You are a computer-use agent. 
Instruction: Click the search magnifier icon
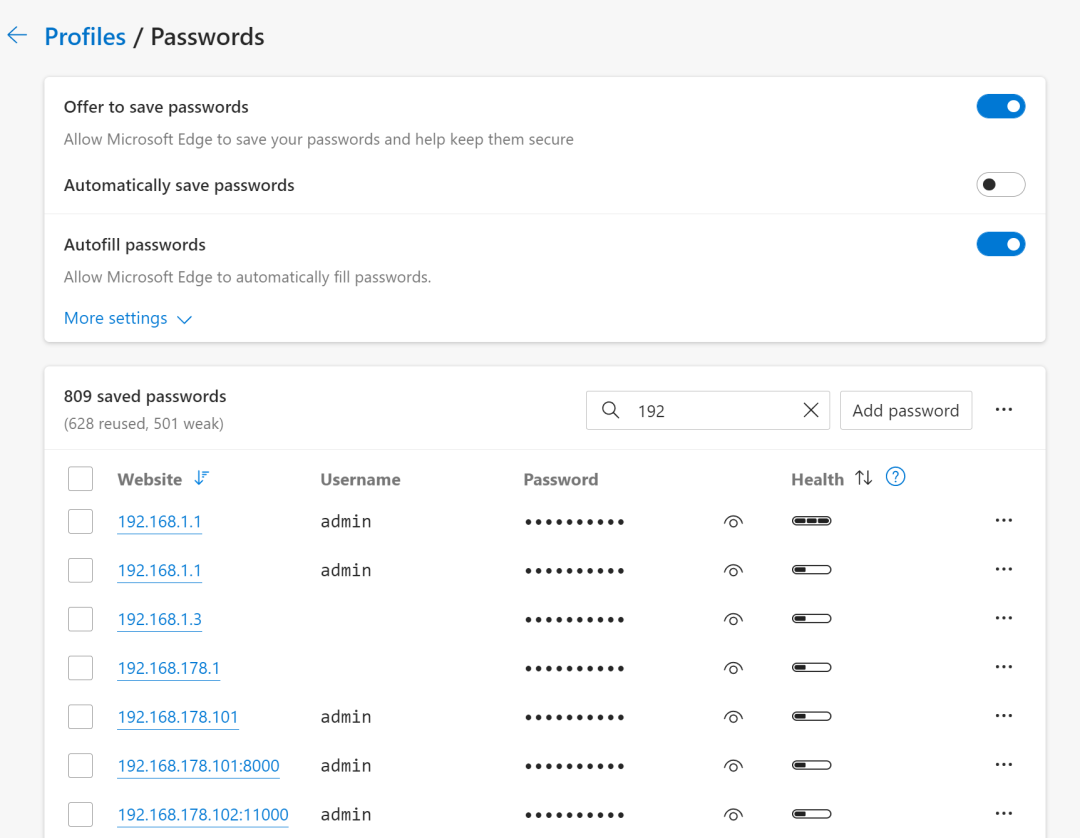[610, 410]
